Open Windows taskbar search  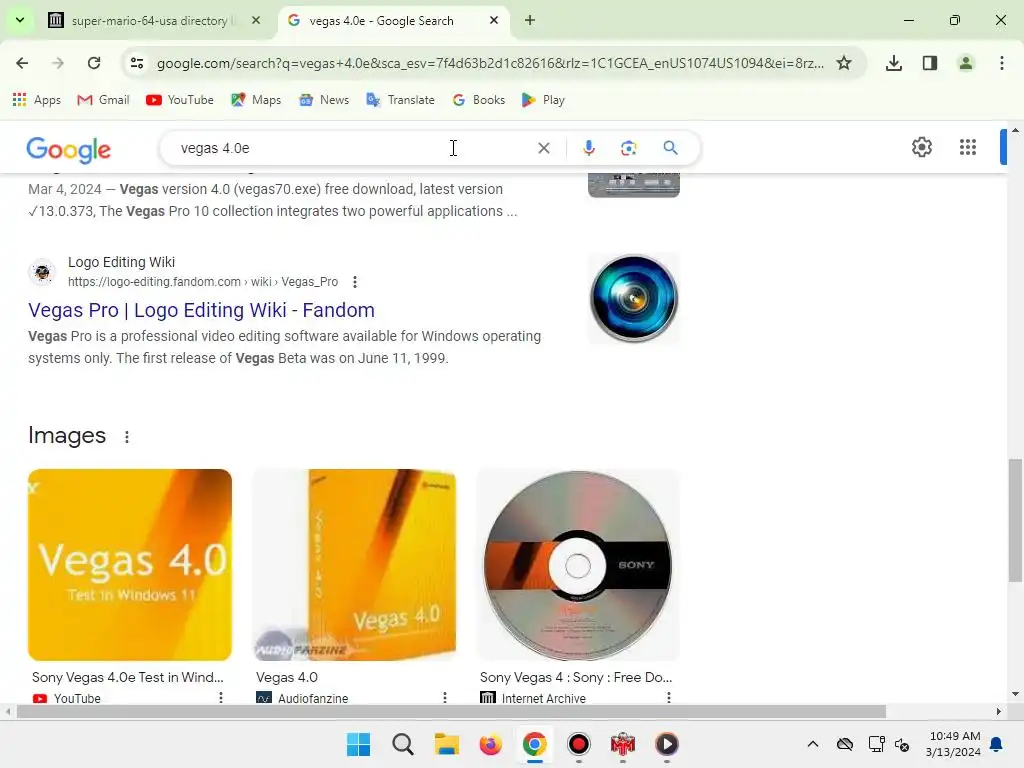tap(403, 744)
